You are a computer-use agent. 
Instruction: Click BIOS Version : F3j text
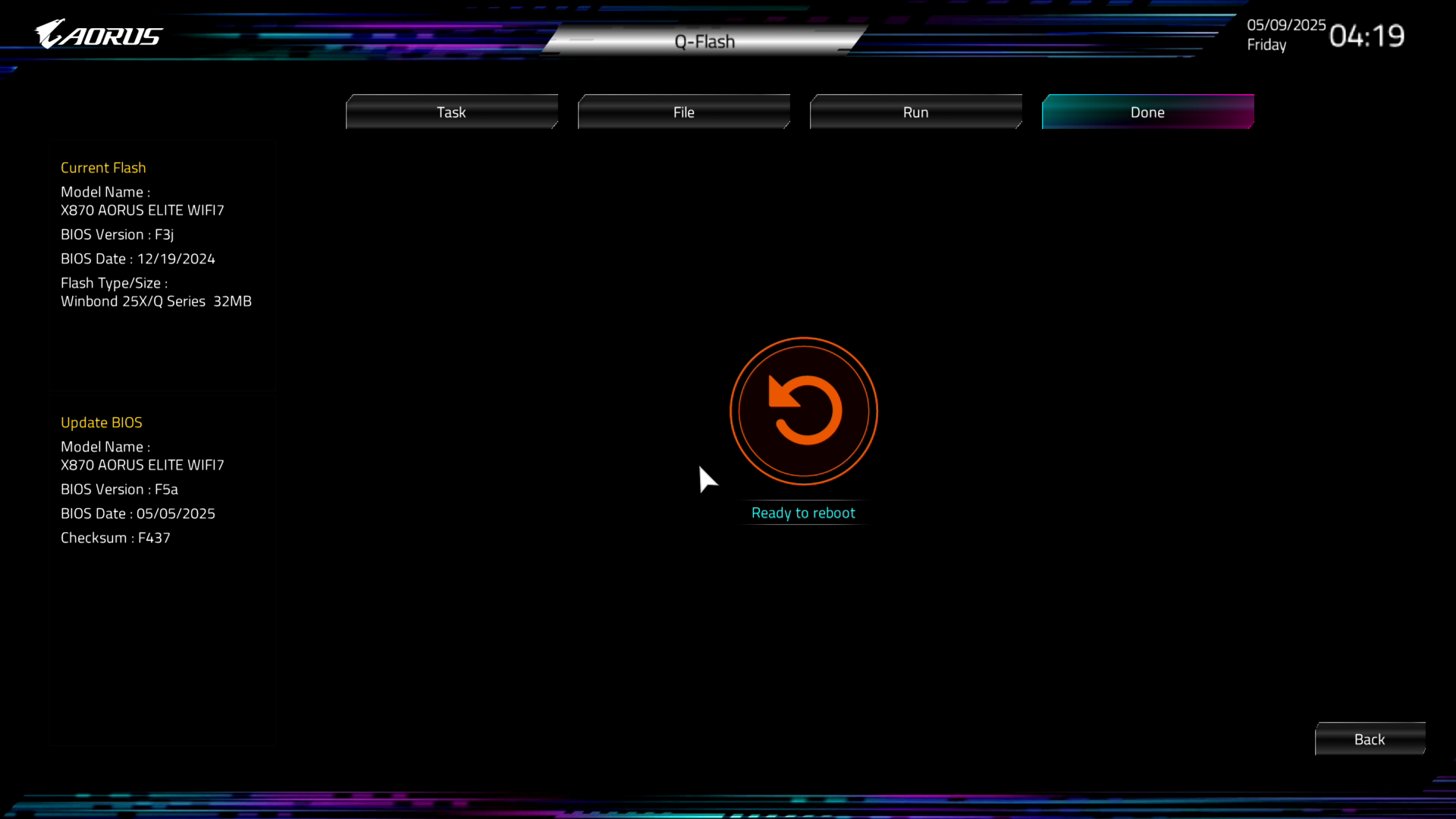(x=118, y=234)
